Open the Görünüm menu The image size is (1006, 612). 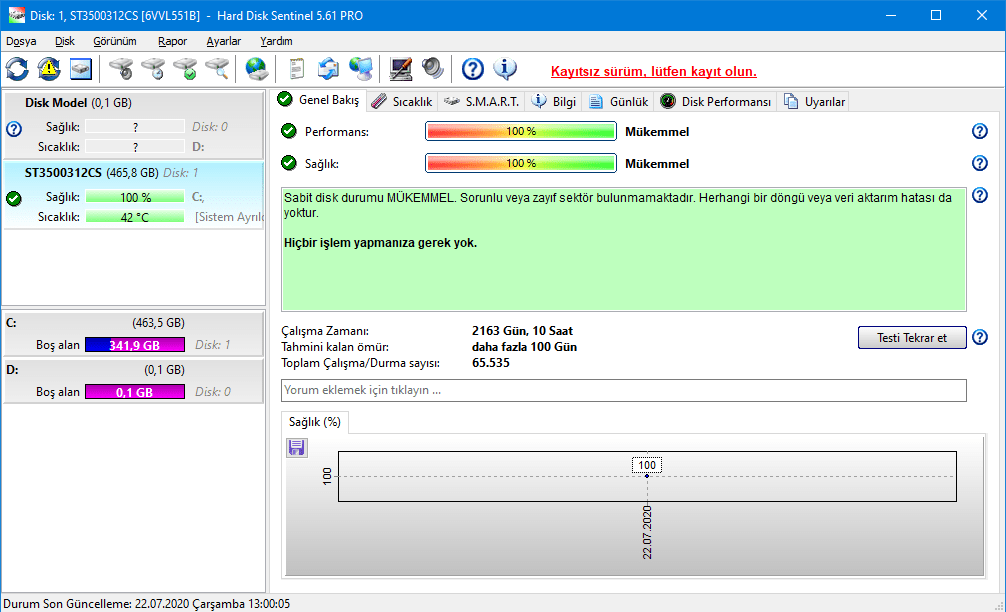(x=115, y=41)
